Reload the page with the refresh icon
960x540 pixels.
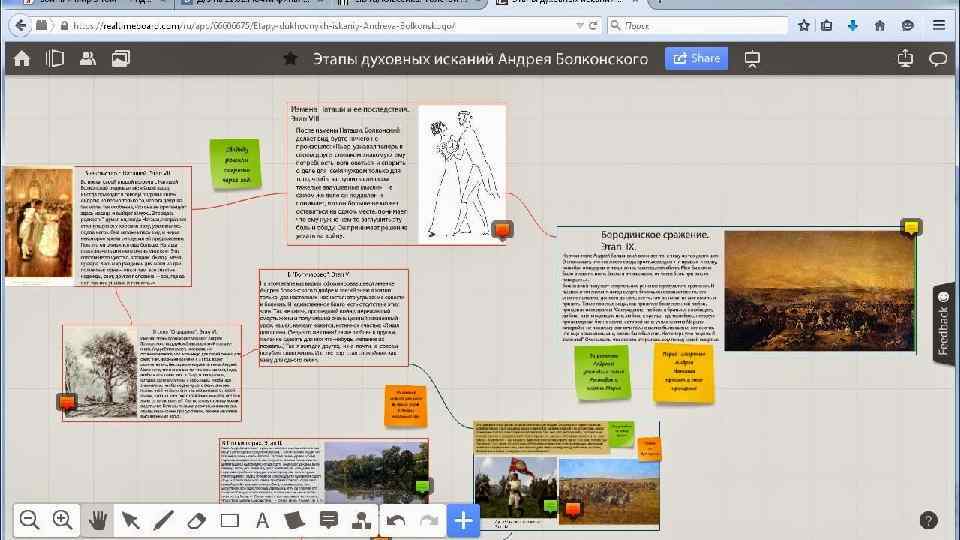click(593, 26)
